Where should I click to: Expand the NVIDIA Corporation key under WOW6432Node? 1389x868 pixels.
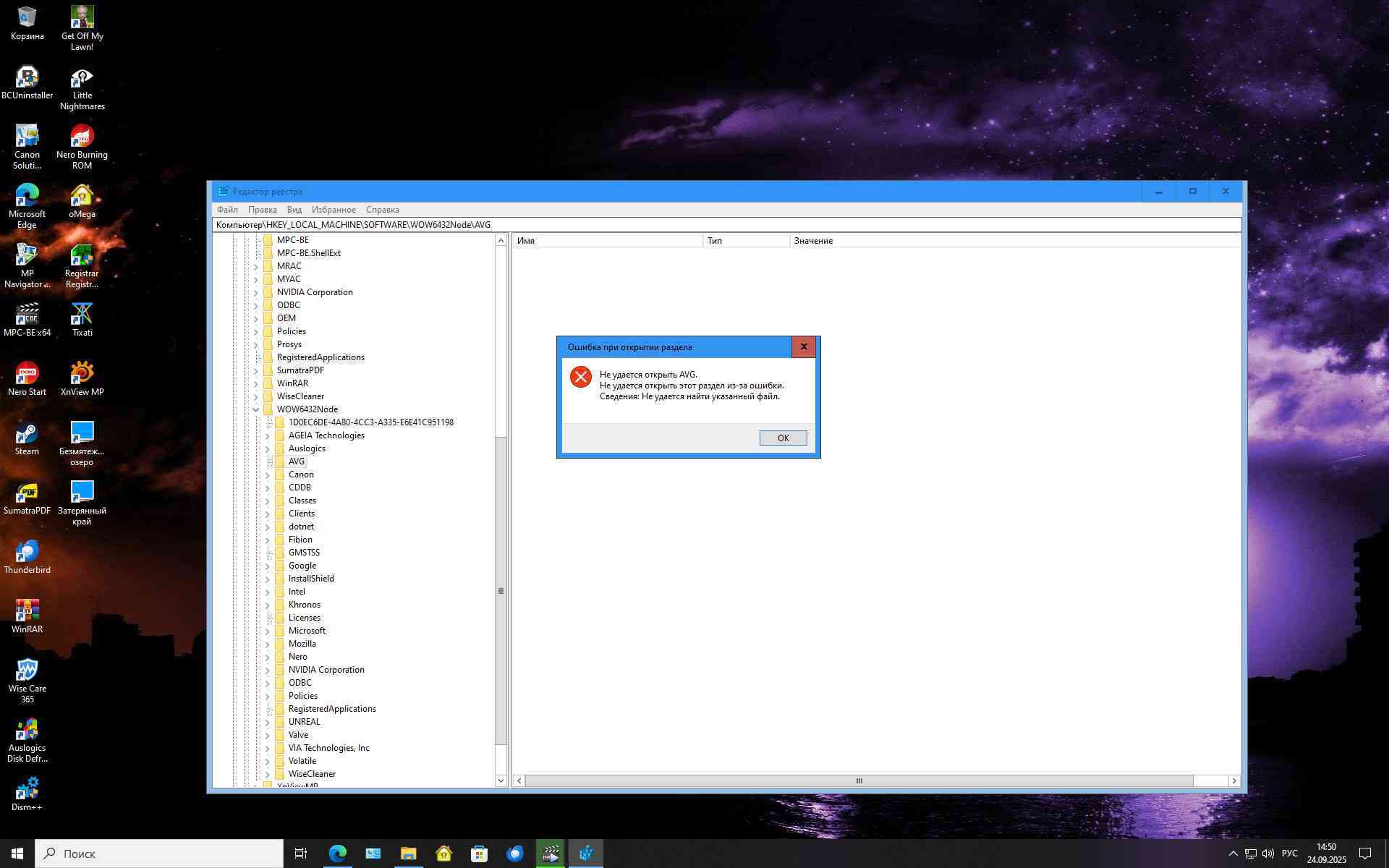(x=267, y=671)
